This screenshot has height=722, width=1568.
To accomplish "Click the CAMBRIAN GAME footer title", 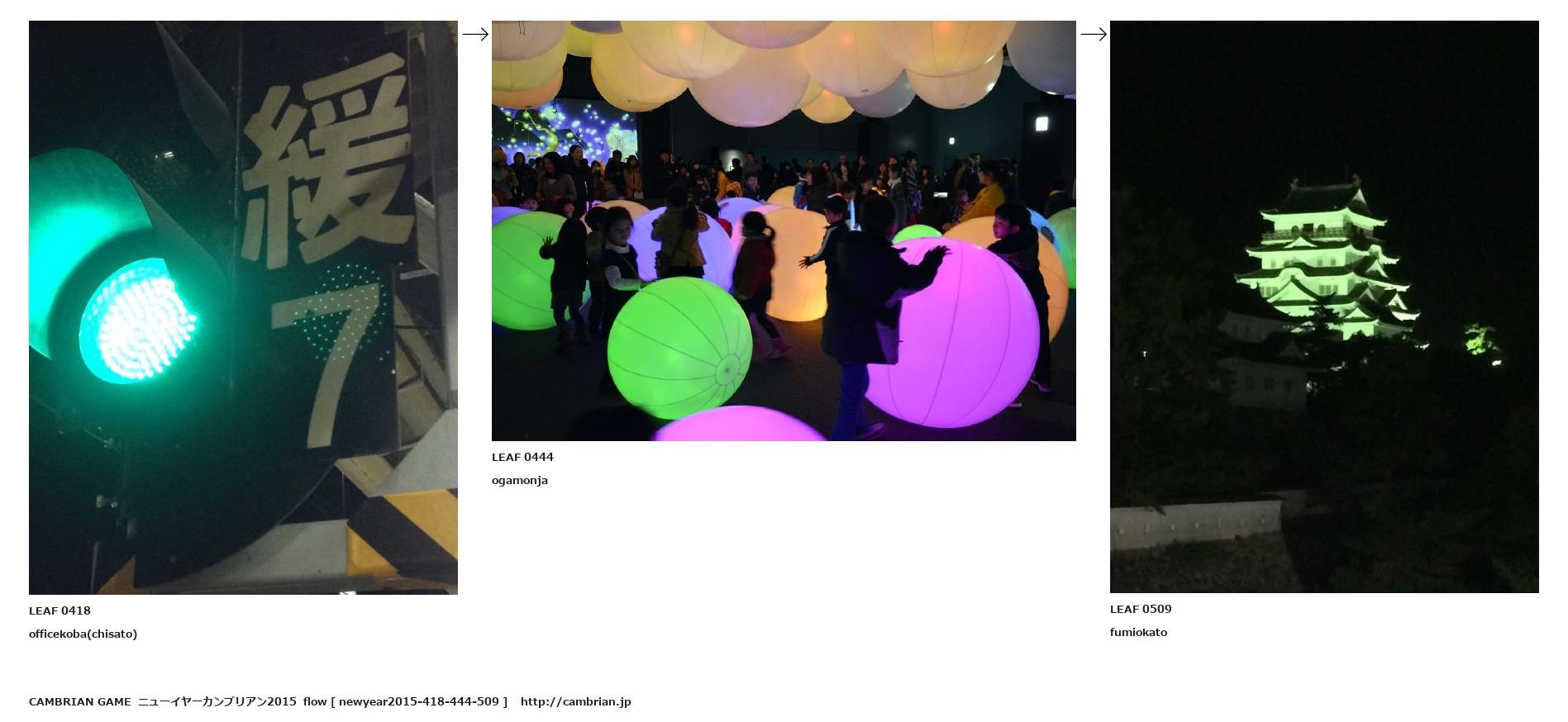I will pos(79,701).
